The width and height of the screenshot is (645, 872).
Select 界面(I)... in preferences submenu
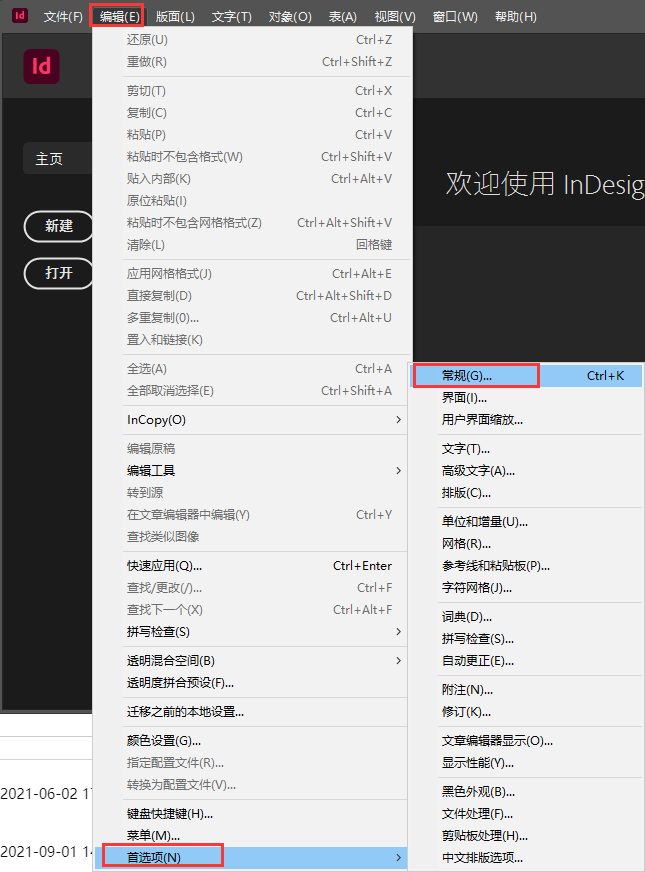(x=526, y=398)
